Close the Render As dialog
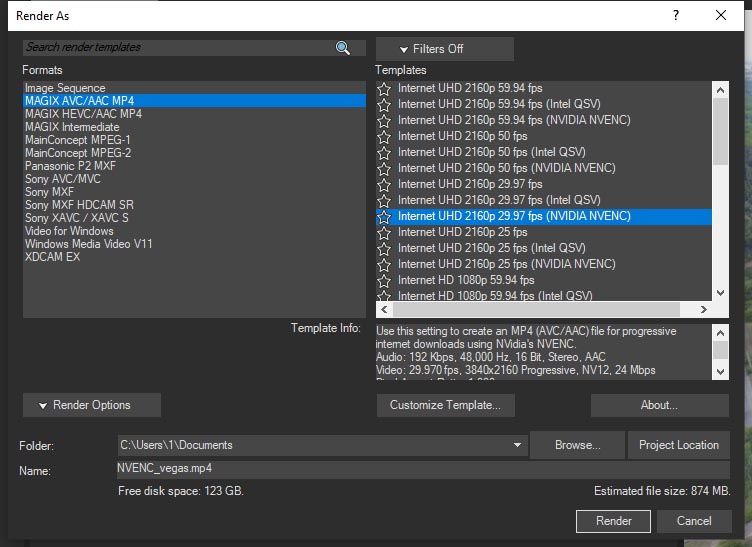The image size is (752, 547). (721, 15)
